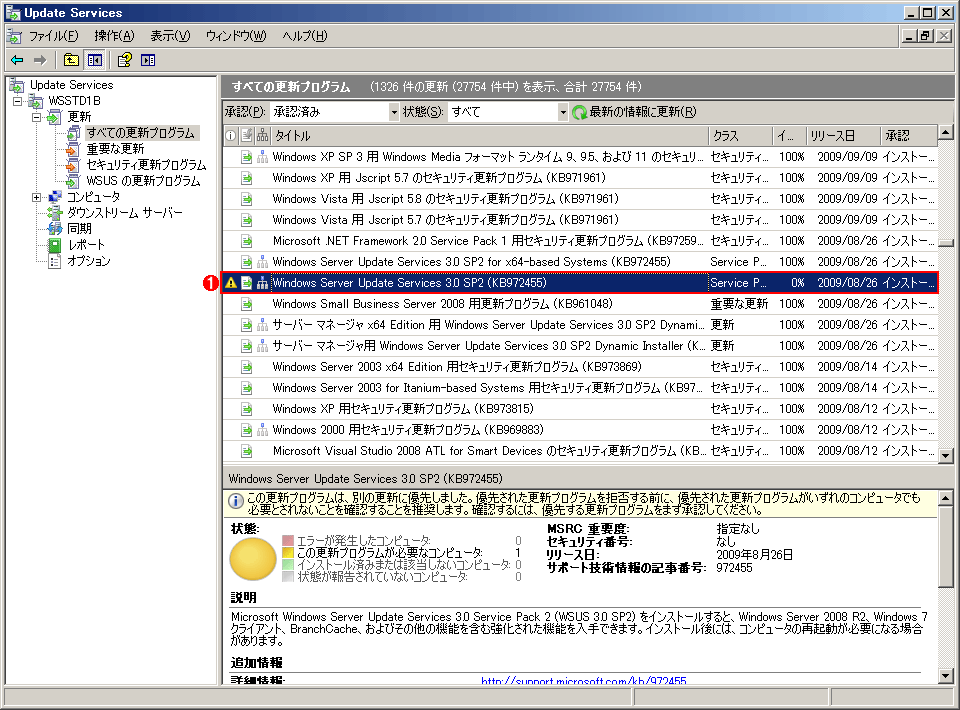Sort by the タイトル column header
Image resolution: width=960 pixels, height=710 pixels.
coord(490,135)
